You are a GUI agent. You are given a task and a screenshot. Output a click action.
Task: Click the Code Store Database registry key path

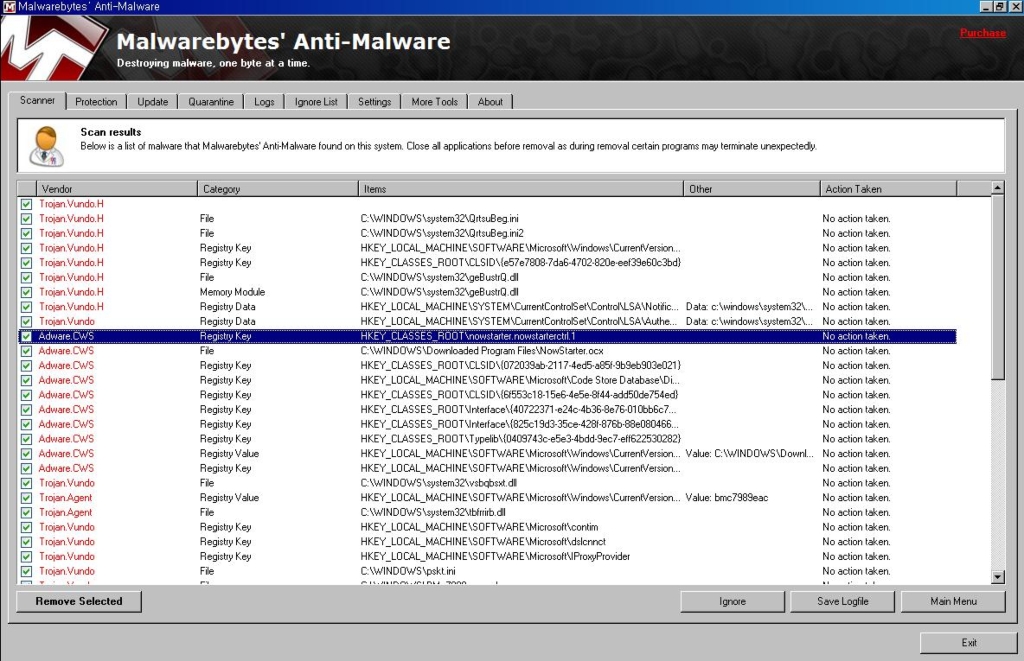[520, 380]
